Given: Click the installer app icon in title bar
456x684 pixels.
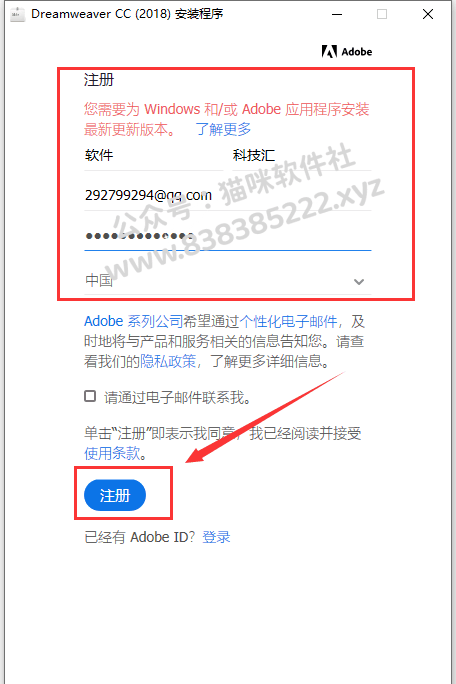Looking at the screenshot, I should coord(17,14).
